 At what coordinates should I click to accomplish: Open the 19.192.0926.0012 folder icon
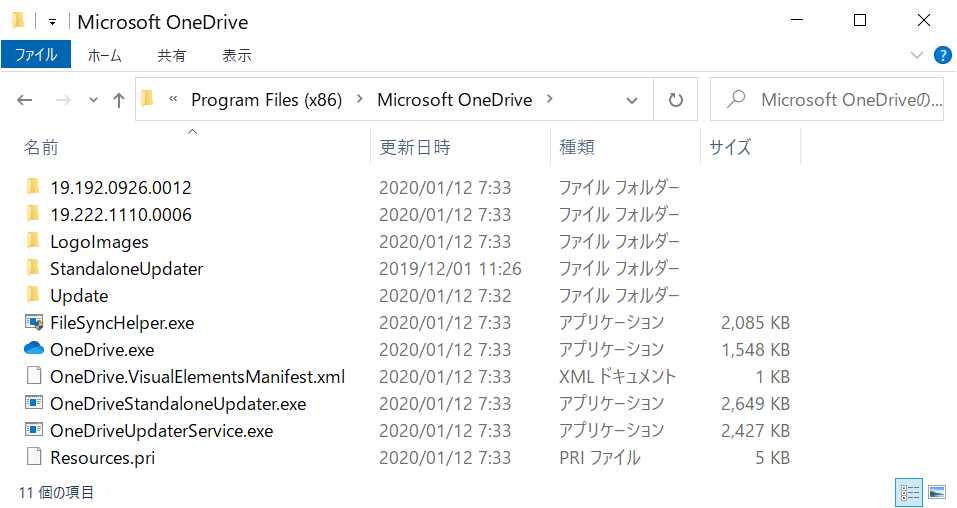[x=33, y=187]
